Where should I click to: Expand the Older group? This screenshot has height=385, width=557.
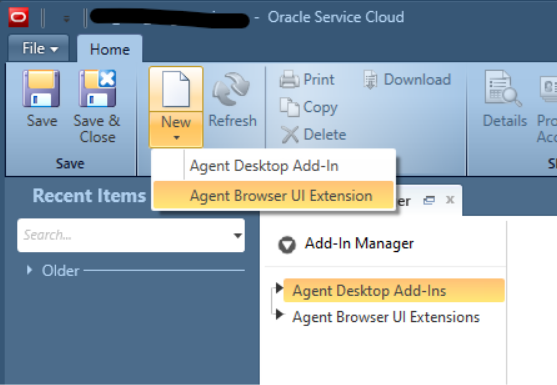(29, 270)
